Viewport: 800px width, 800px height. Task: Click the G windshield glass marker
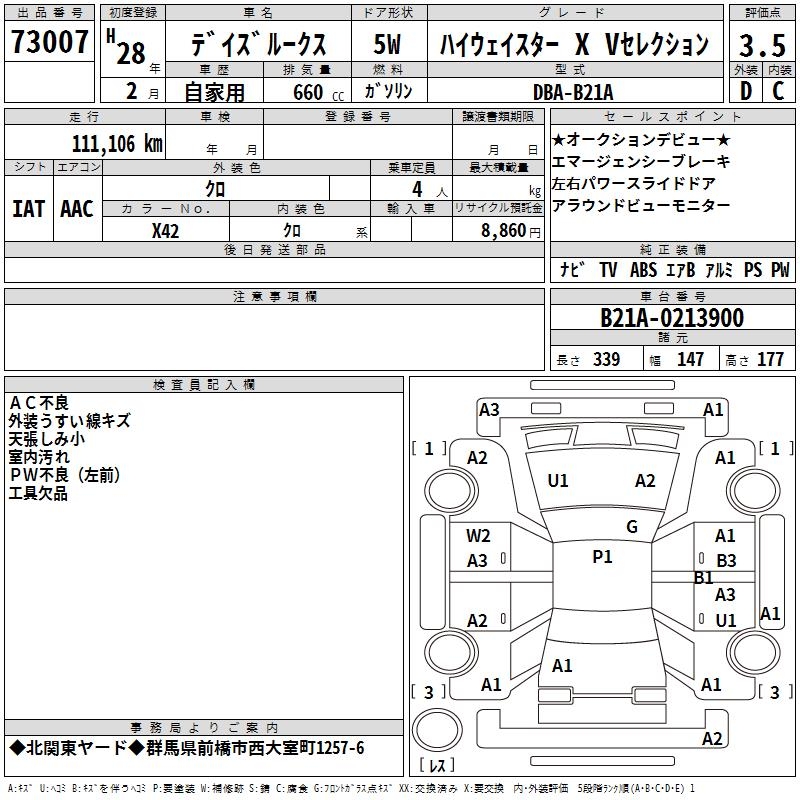point(631,527)
